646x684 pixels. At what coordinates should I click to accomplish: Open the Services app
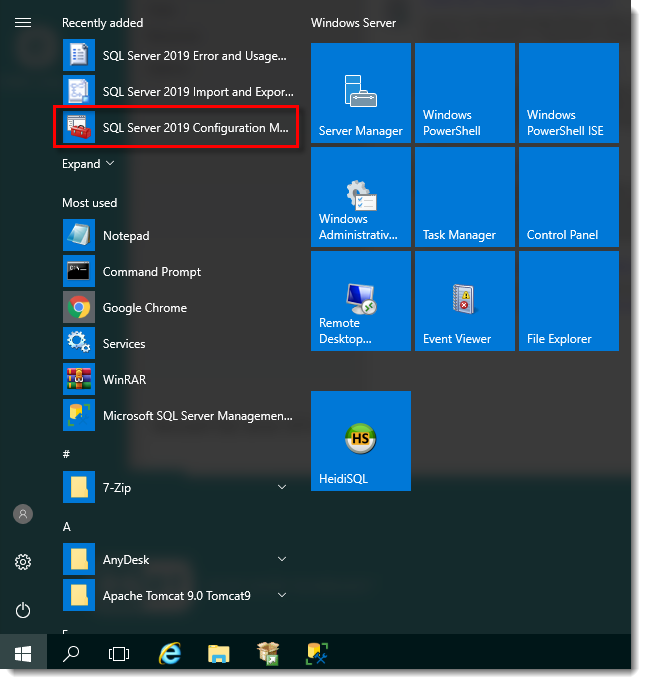pyautogui.click(x=178, y=345)
